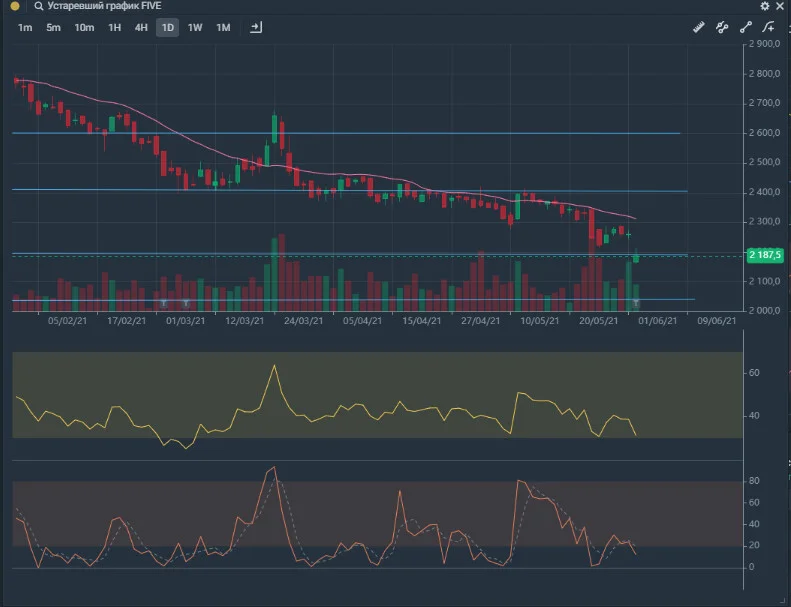
Task: Click the rightmost T marker on volume bars
Action: coord(636,303)
